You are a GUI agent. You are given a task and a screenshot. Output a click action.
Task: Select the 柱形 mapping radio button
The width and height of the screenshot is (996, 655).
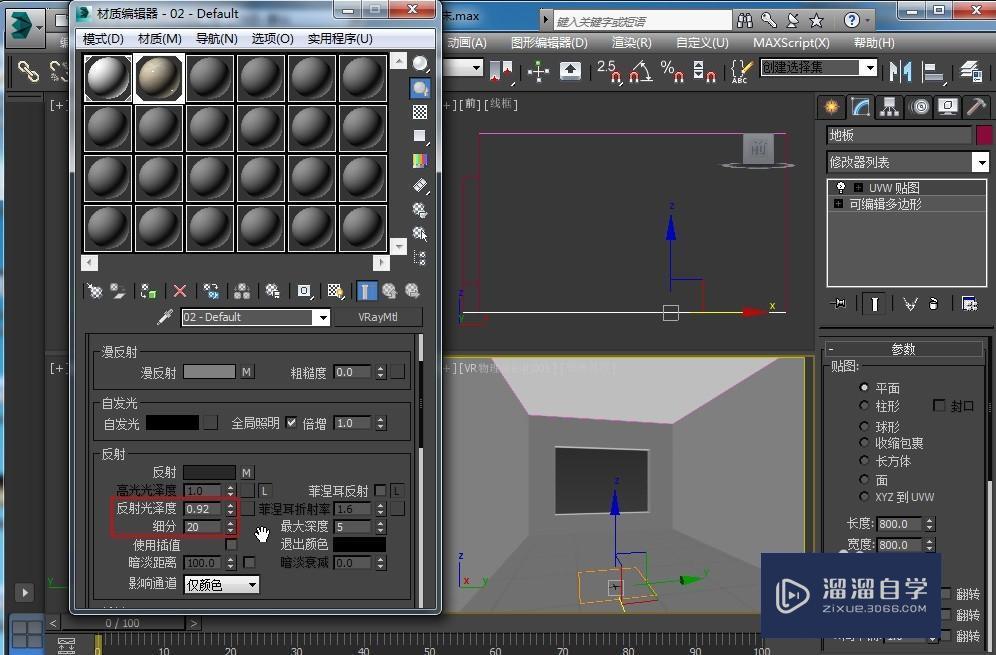pos(865,406)
